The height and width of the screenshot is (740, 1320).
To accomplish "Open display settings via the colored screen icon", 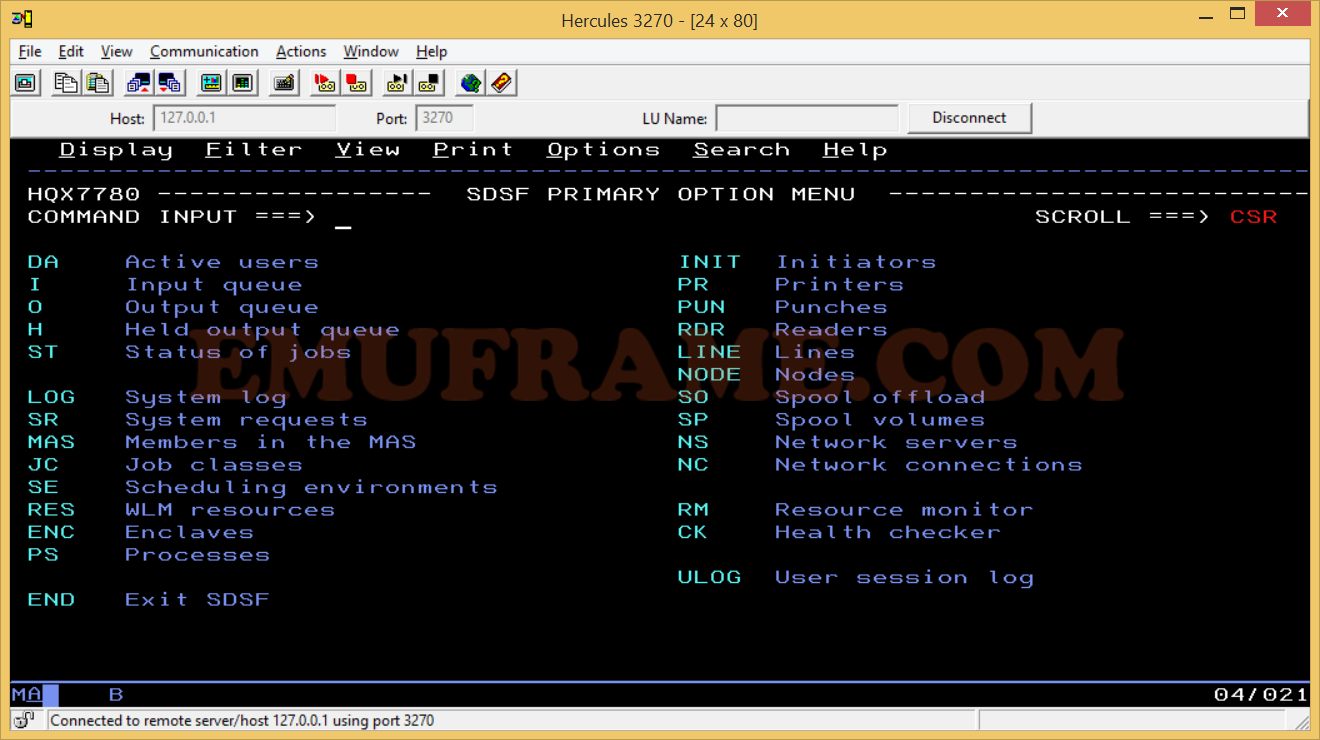I will (212, 82).
